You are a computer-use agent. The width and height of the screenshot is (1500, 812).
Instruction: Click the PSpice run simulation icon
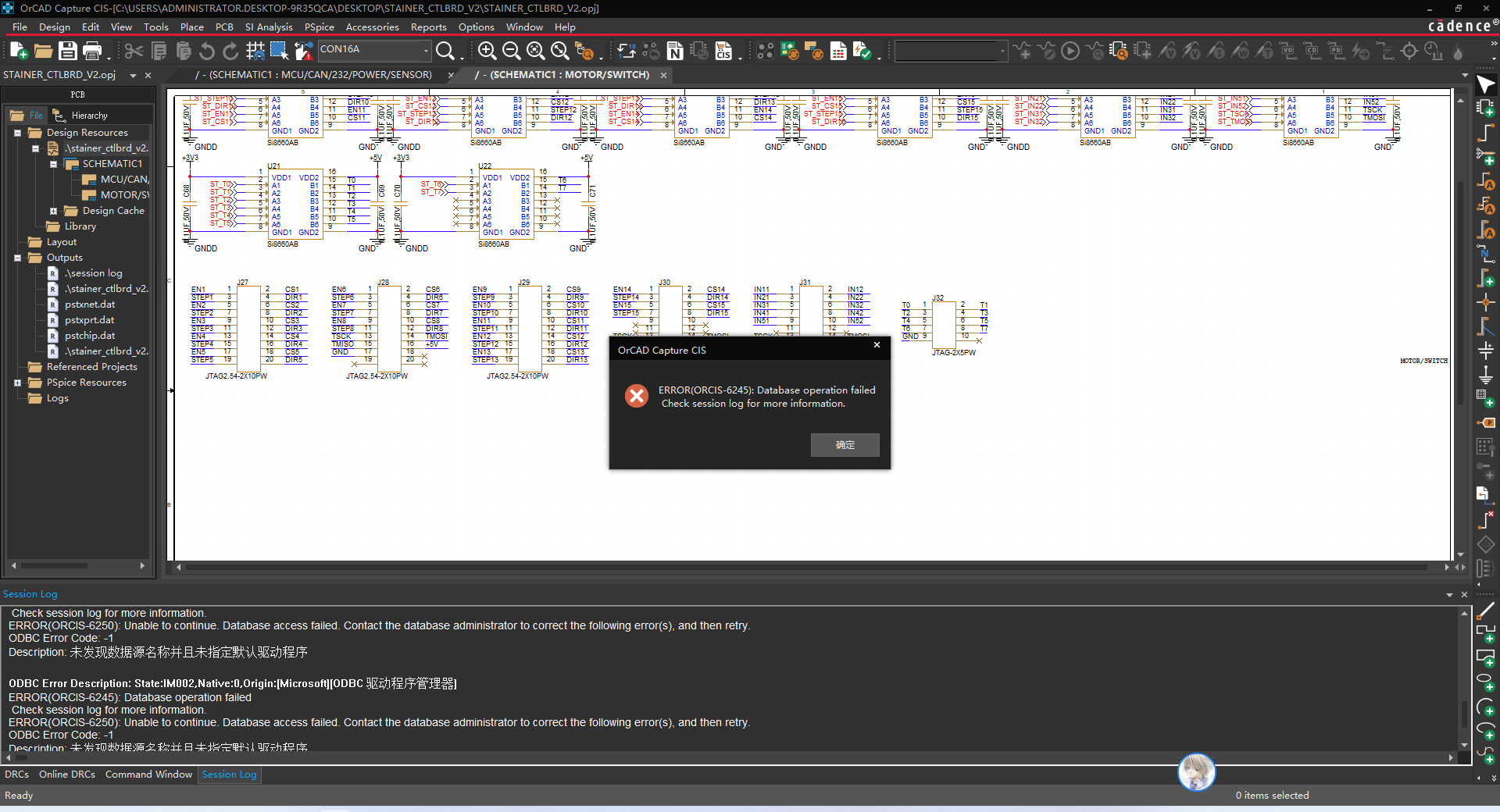tap(1070, 52)
